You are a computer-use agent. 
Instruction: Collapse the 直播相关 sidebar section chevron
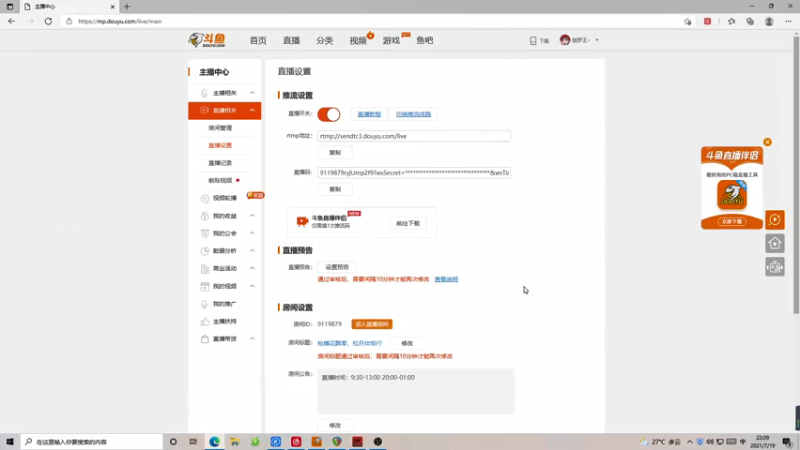click(252, 110)
